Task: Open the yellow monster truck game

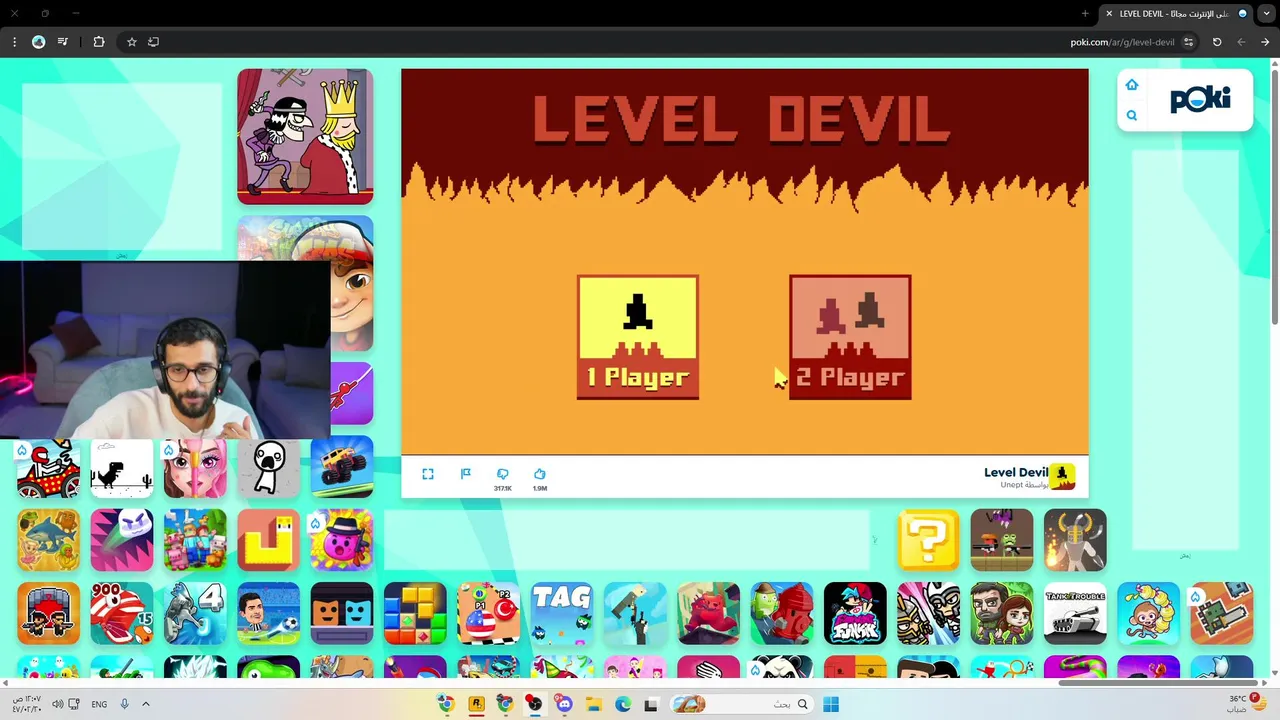Action: pos(342,467)
